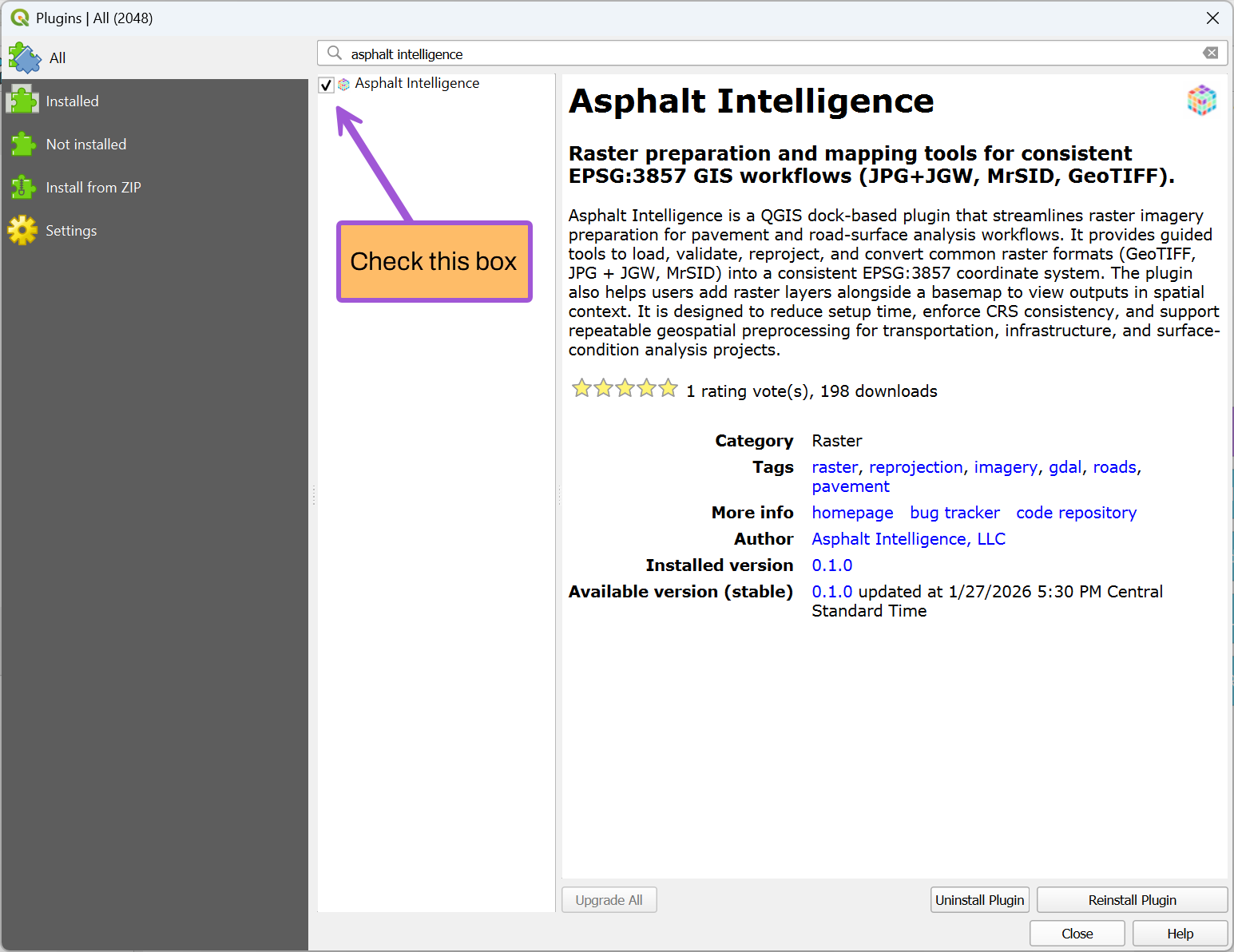Click the Reinstall Plugin button
This screenshot has width=1234, height=952.
click(1132, 899)
